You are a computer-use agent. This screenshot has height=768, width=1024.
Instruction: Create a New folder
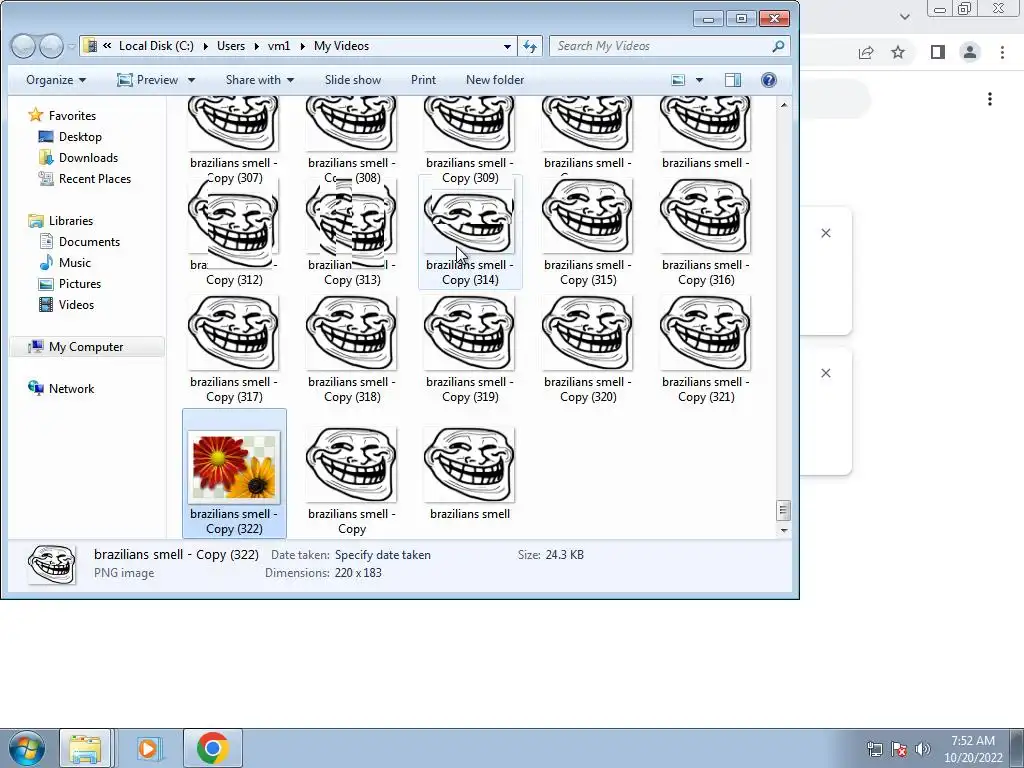tap(495, 80)
